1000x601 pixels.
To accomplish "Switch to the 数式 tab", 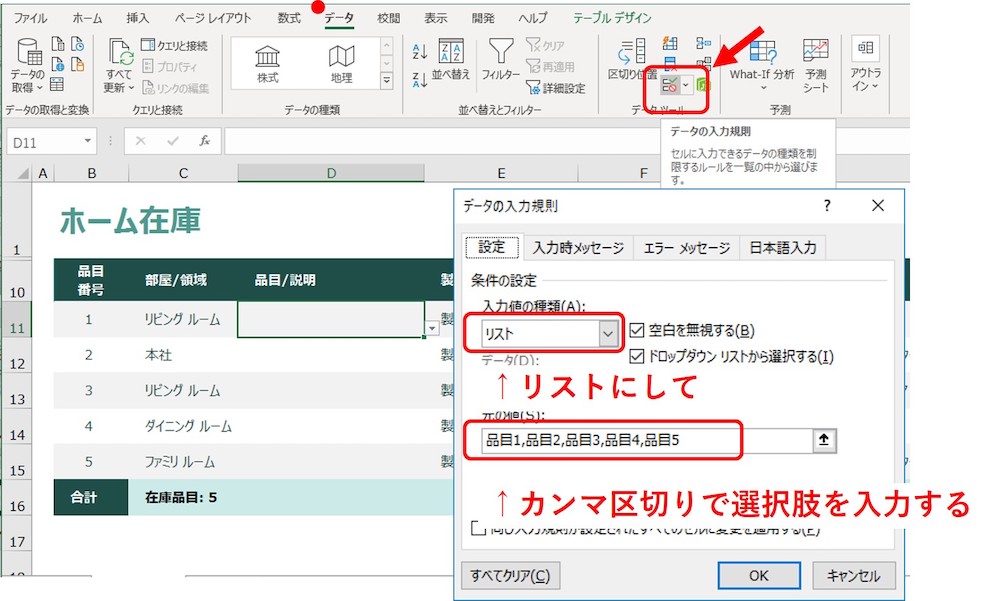I will click(x=288, y=18).
